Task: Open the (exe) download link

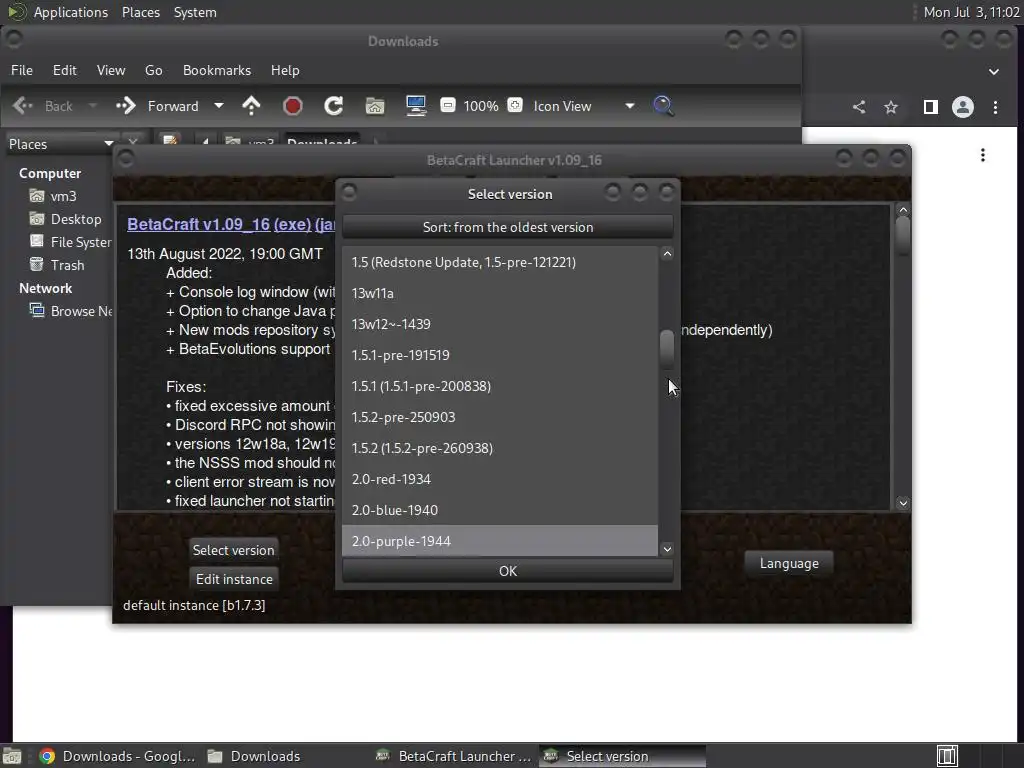Action: click(293, 224)
